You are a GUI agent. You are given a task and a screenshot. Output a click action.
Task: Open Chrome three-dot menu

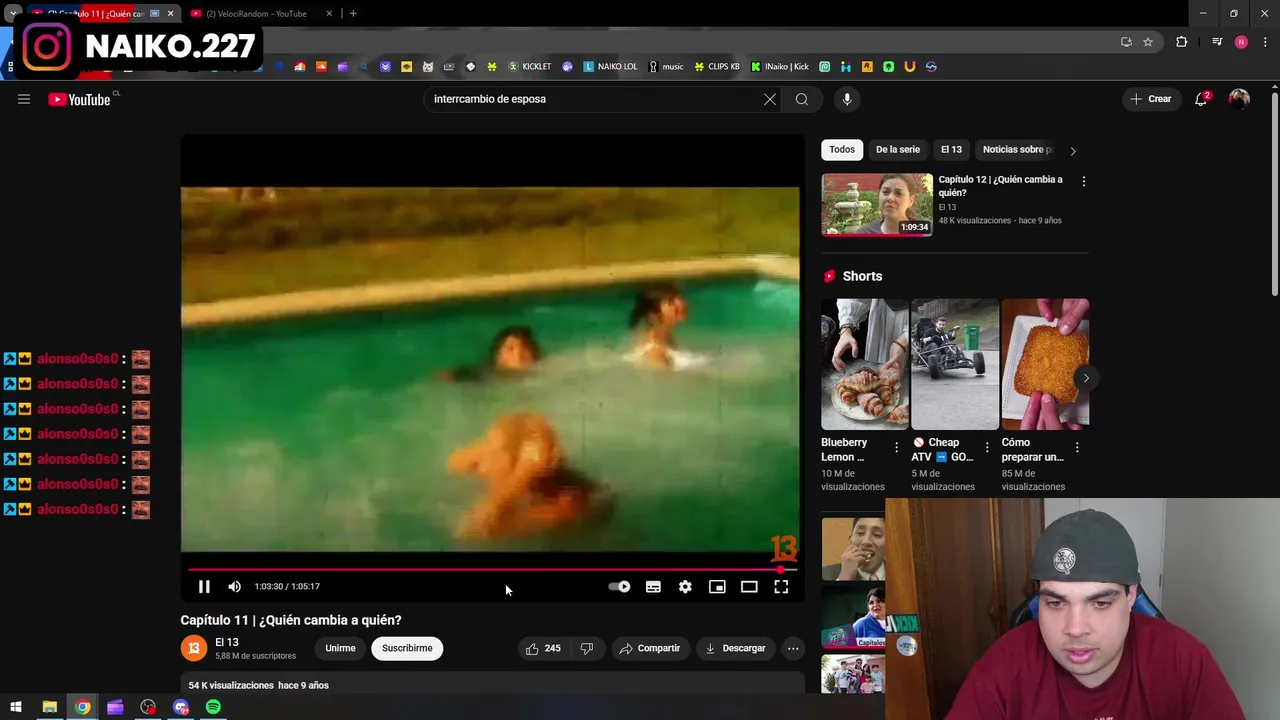(x=1266, y=42)
